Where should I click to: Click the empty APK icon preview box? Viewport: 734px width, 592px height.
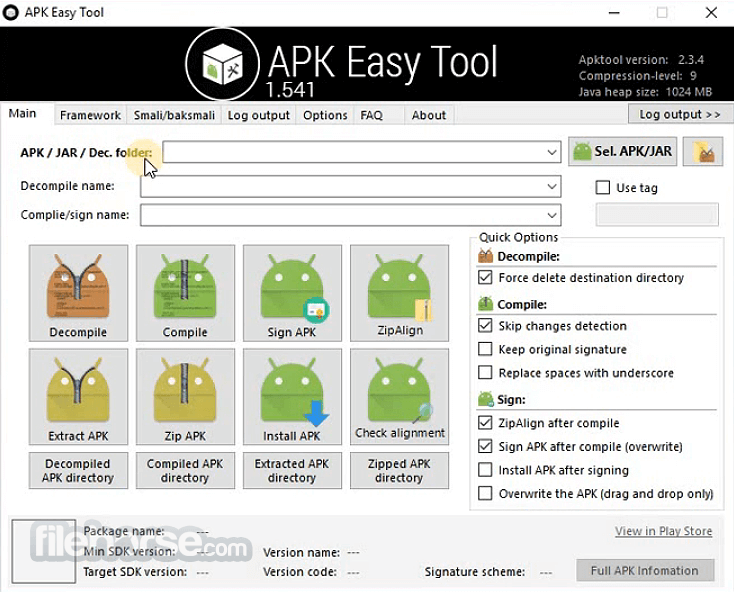(x=44, y=551)
